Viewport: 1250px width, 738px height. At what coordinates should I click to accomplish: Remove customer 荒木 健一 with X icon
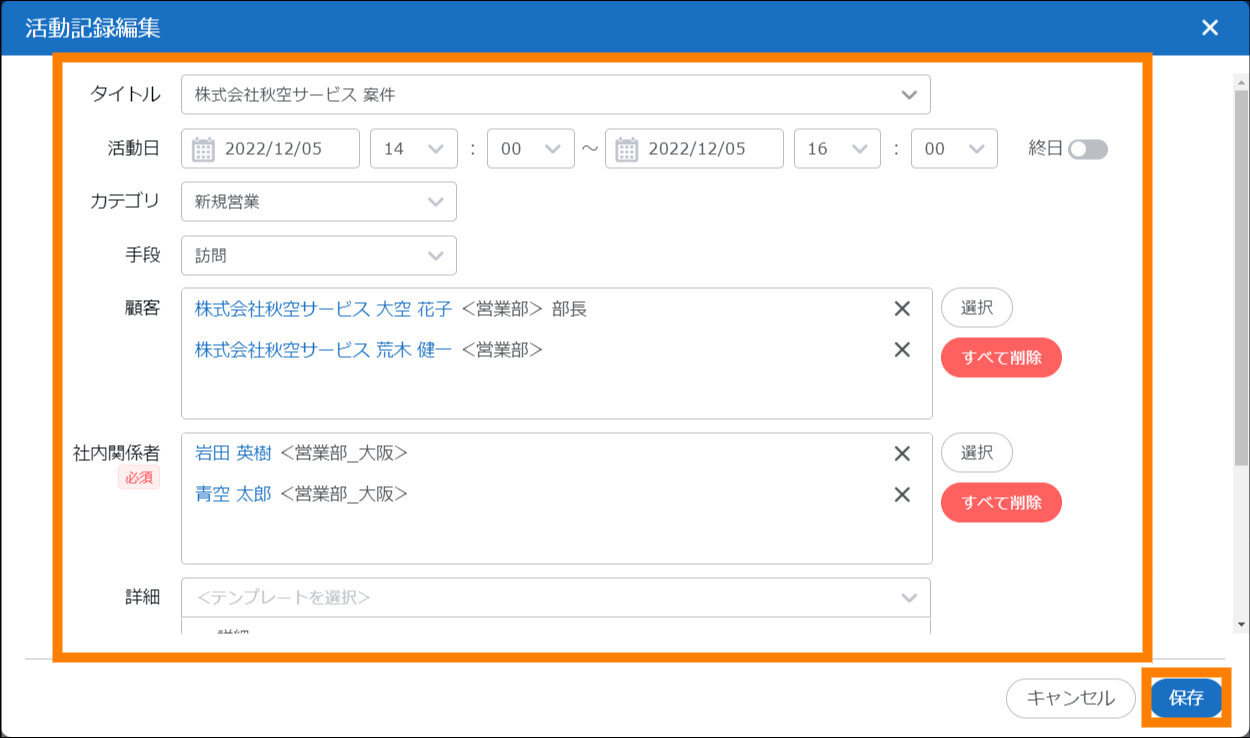click(x=902, y=349)
